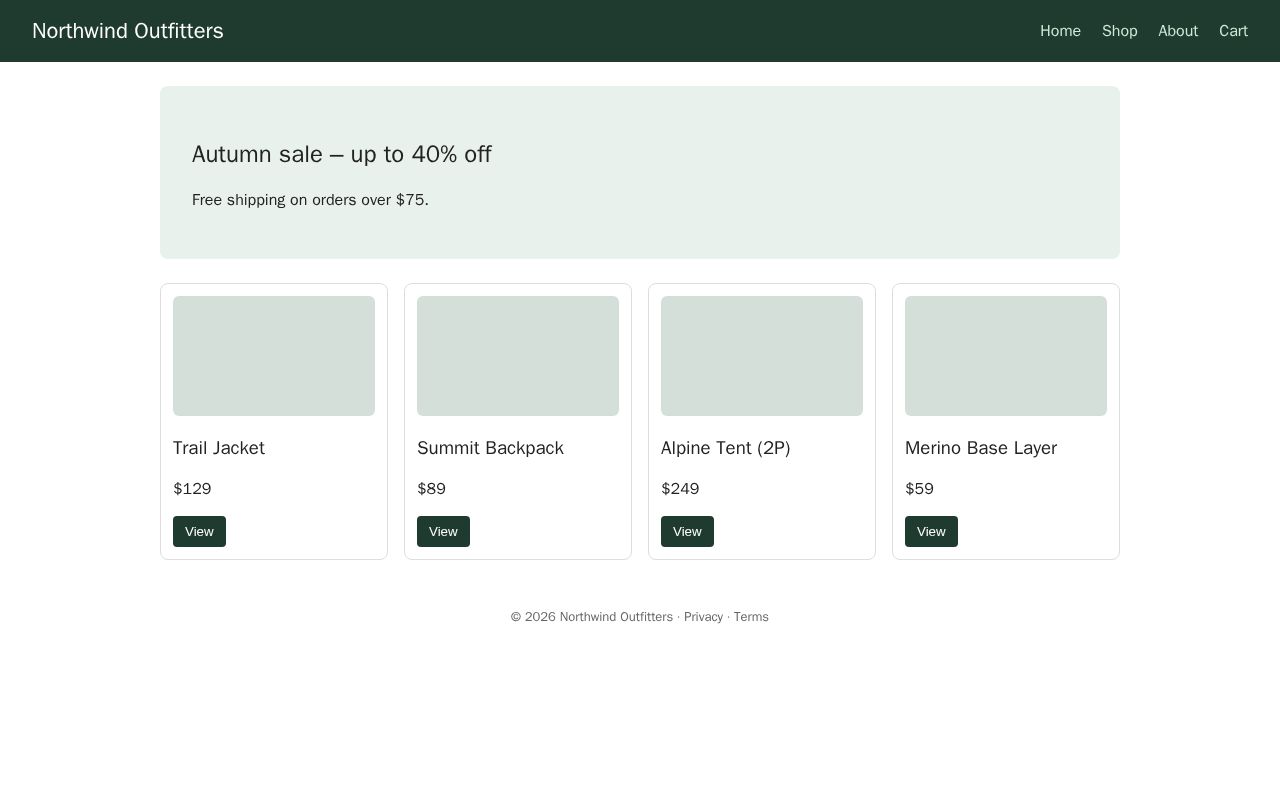Click the Northwind Outfitters site logo
The image size is (1280, 800).
(128, 31)
